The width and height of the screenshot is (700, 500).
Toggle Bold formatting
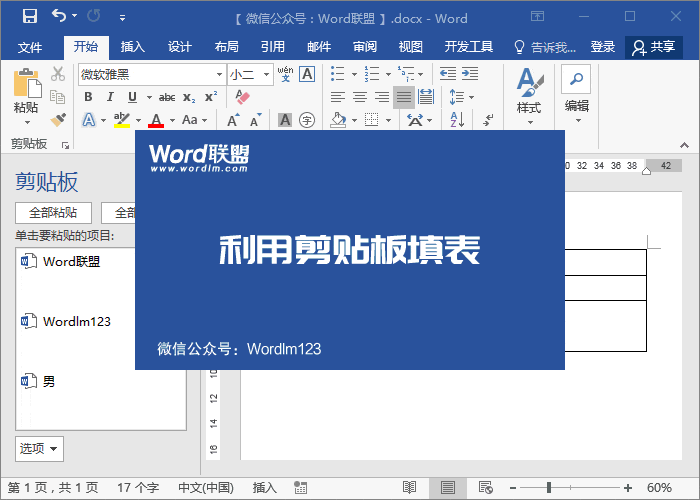88,97
